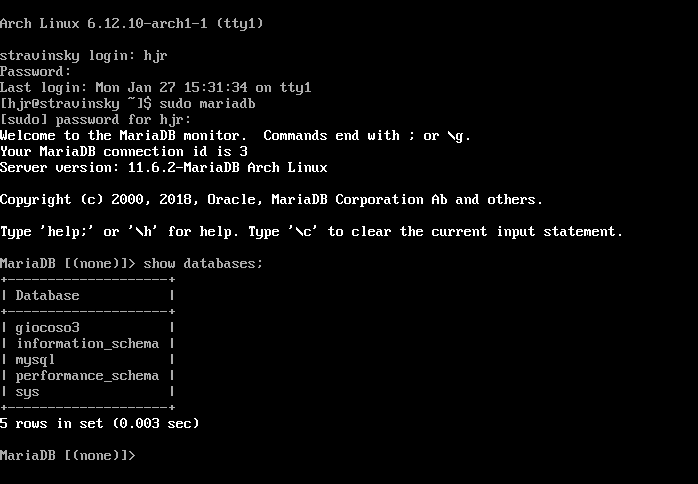The width and height of the screenshot is (698, 484).
Task: Click the "Type 'help;'" hint line
Action: [x=311, y=231]
